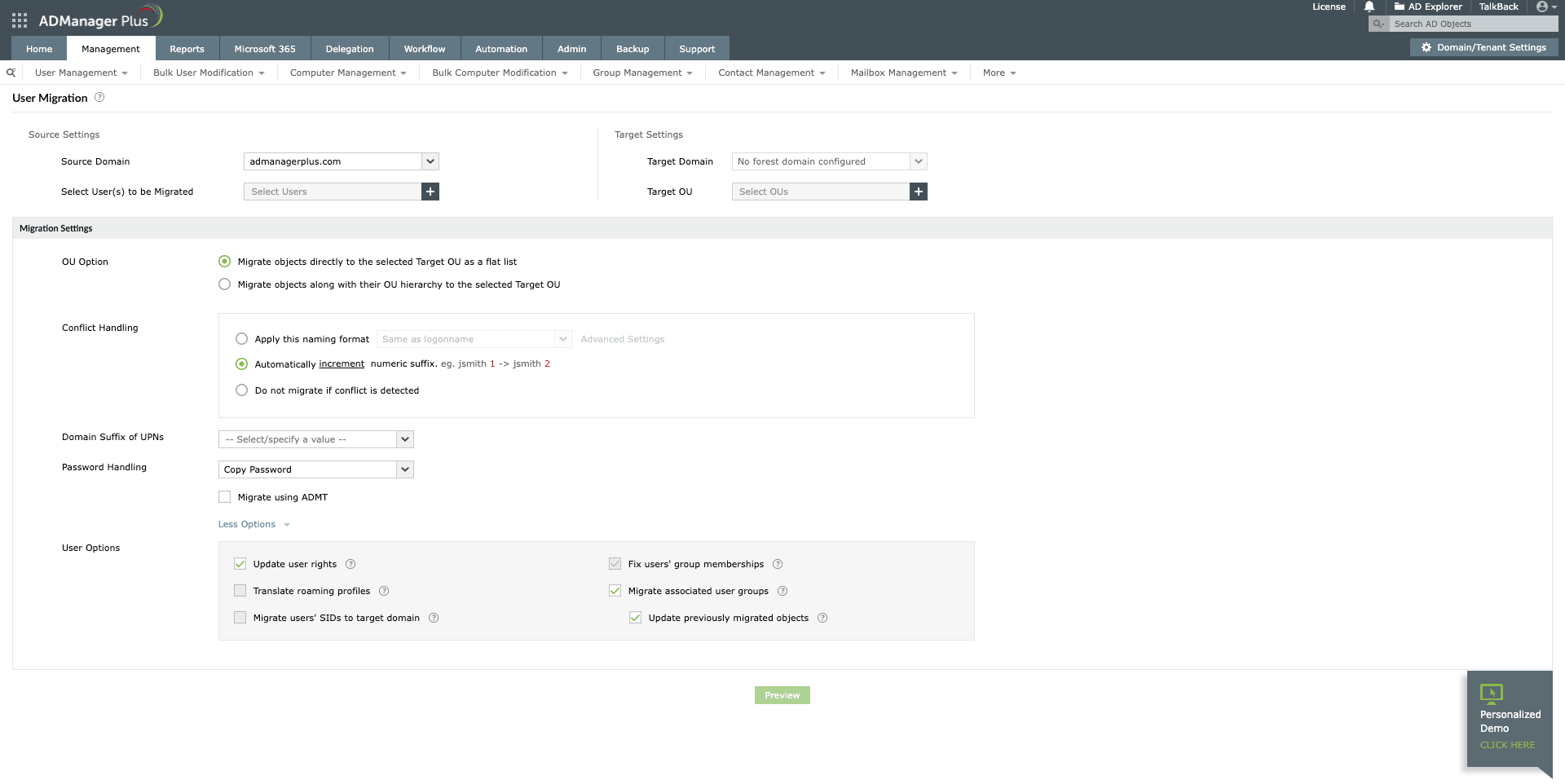1565x784 pixels.
Task: Click the plus icon to select users
Action: (430, 191)
